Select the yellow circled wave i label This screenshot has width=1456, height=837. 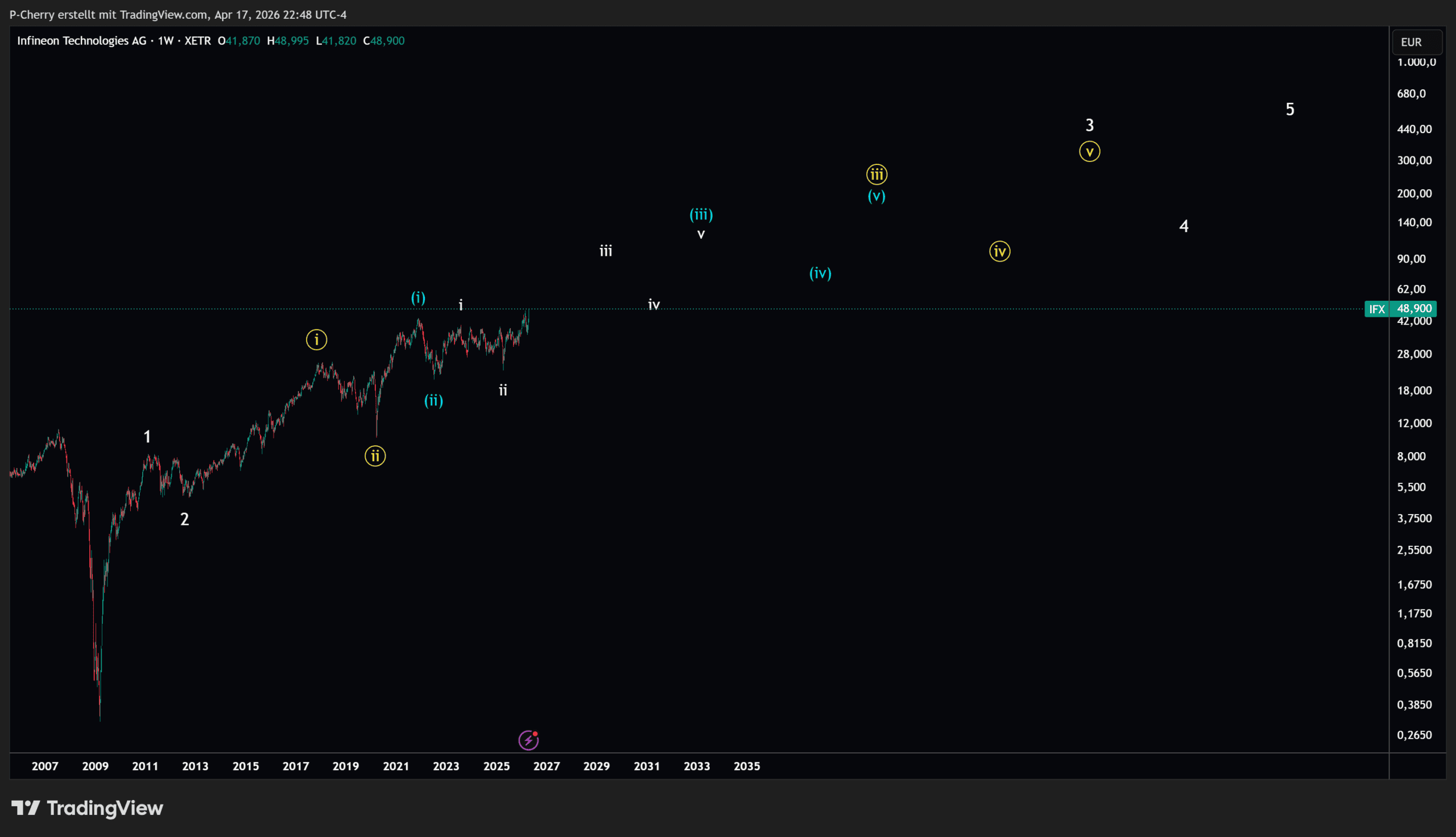tap(316, 339)
